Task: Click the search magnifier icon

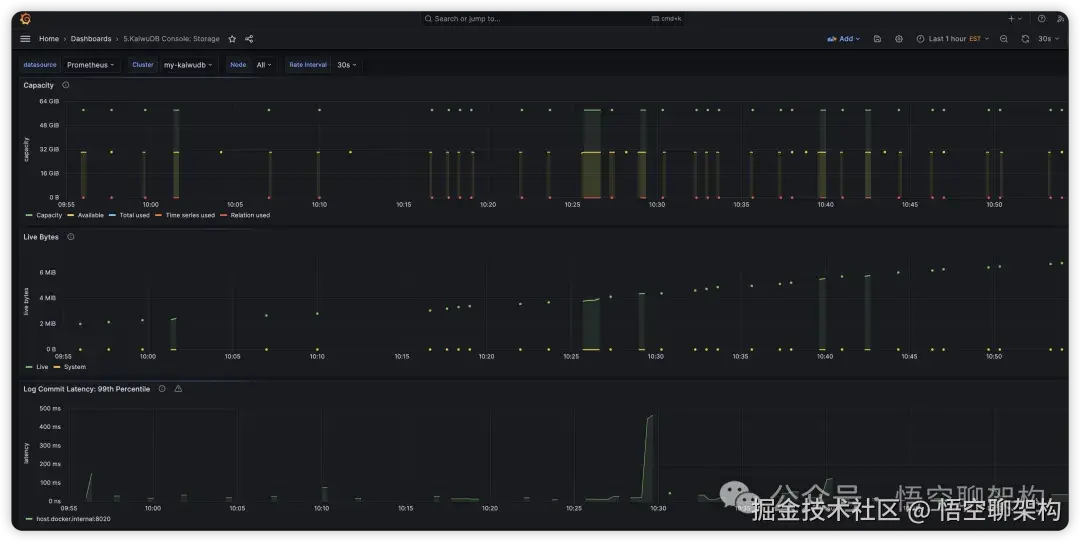Action: click(428, 19)
